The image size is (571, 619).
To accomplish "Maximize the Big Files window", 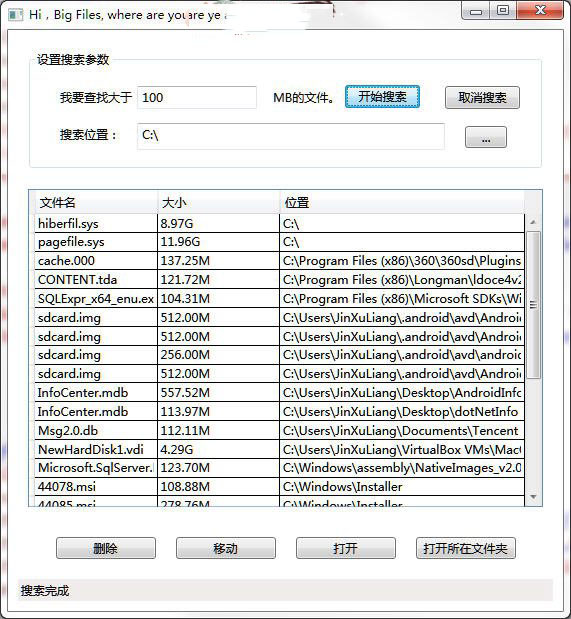I will pos(503,11).
